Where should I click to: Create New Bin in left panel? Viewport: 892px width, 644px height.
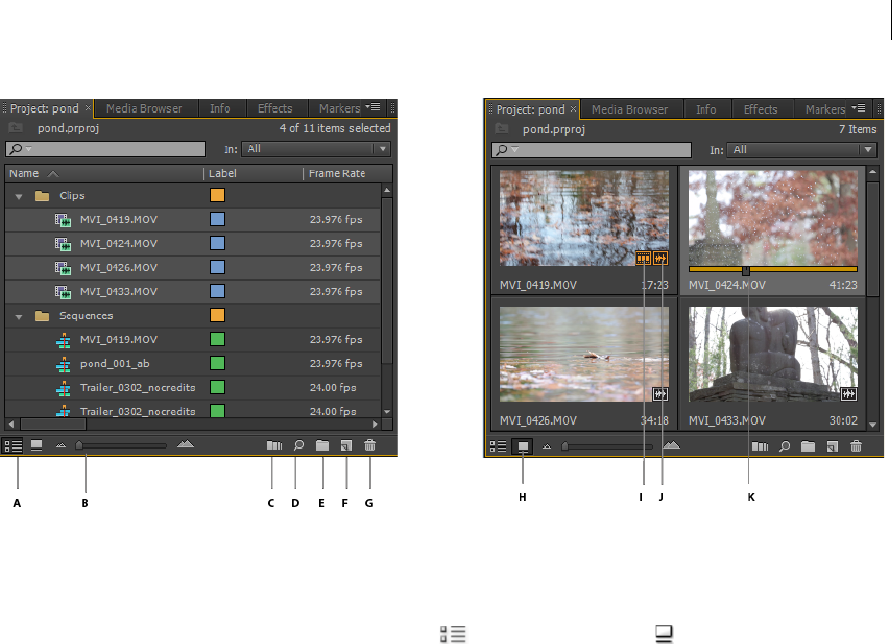point(323,445)
